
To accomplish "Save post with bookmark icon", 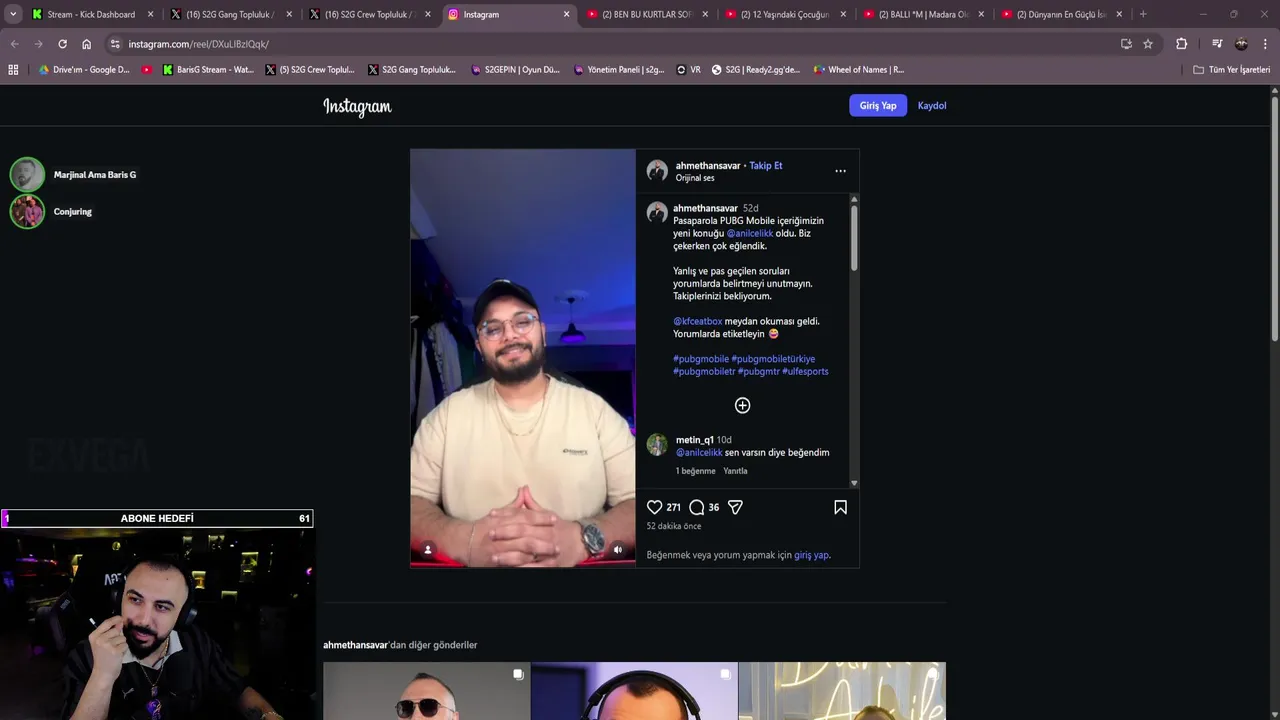I will pyautogui.click(x=840, y=507).
